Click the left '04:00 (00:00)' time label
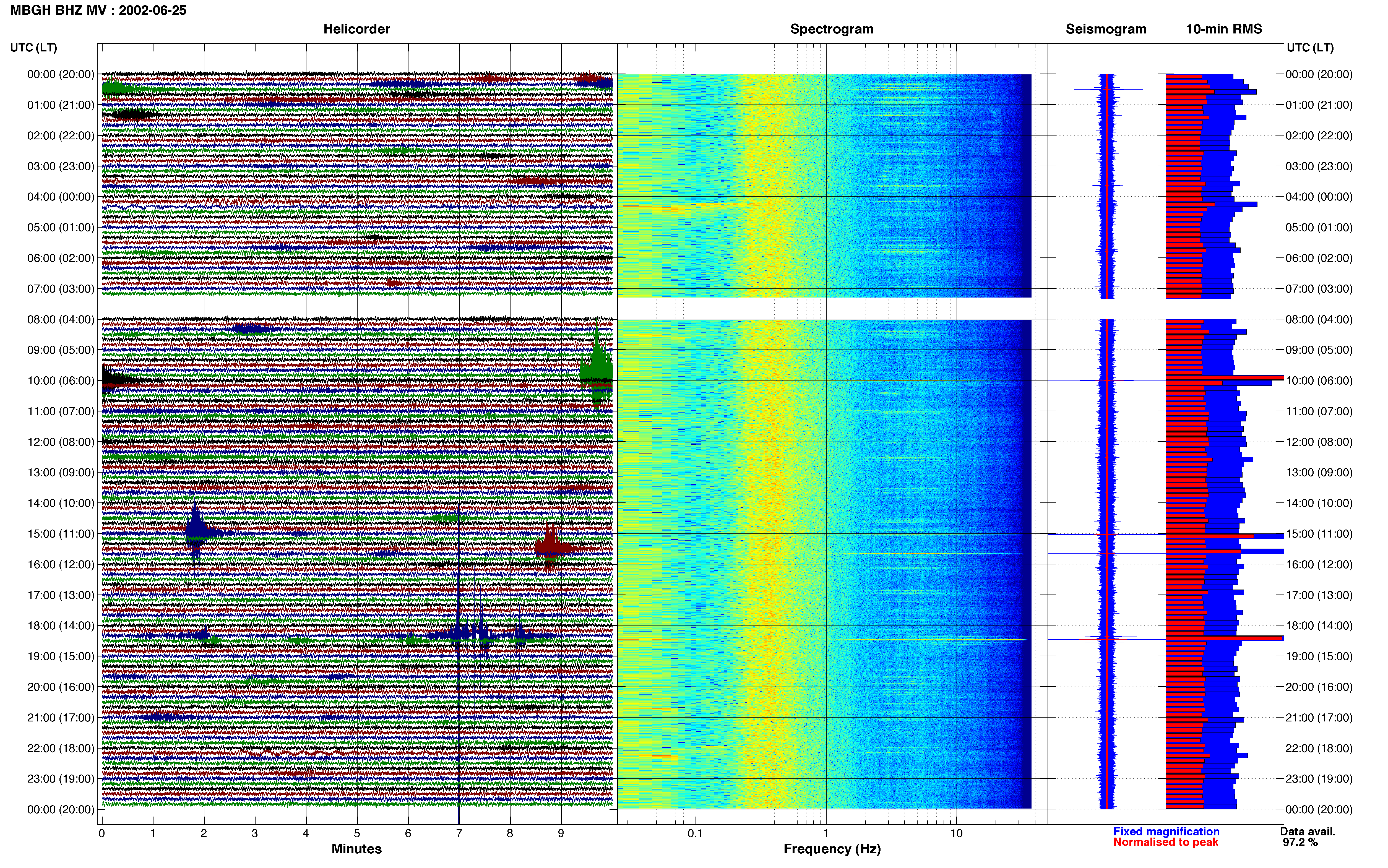The image size is (1388, 868). tap(61, 197)
